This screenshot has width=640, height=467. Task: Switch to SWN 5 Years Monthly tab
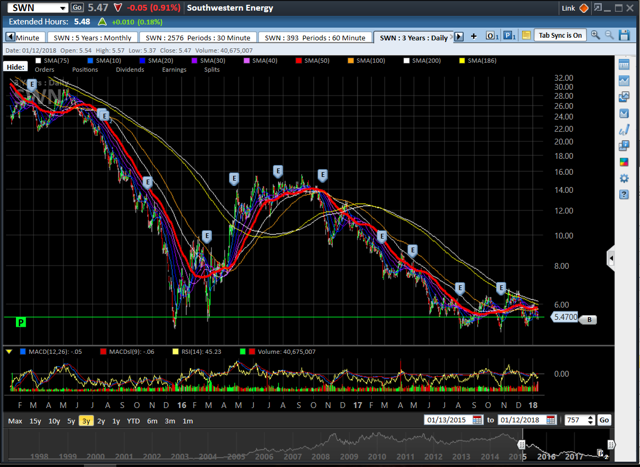(93, 38)
